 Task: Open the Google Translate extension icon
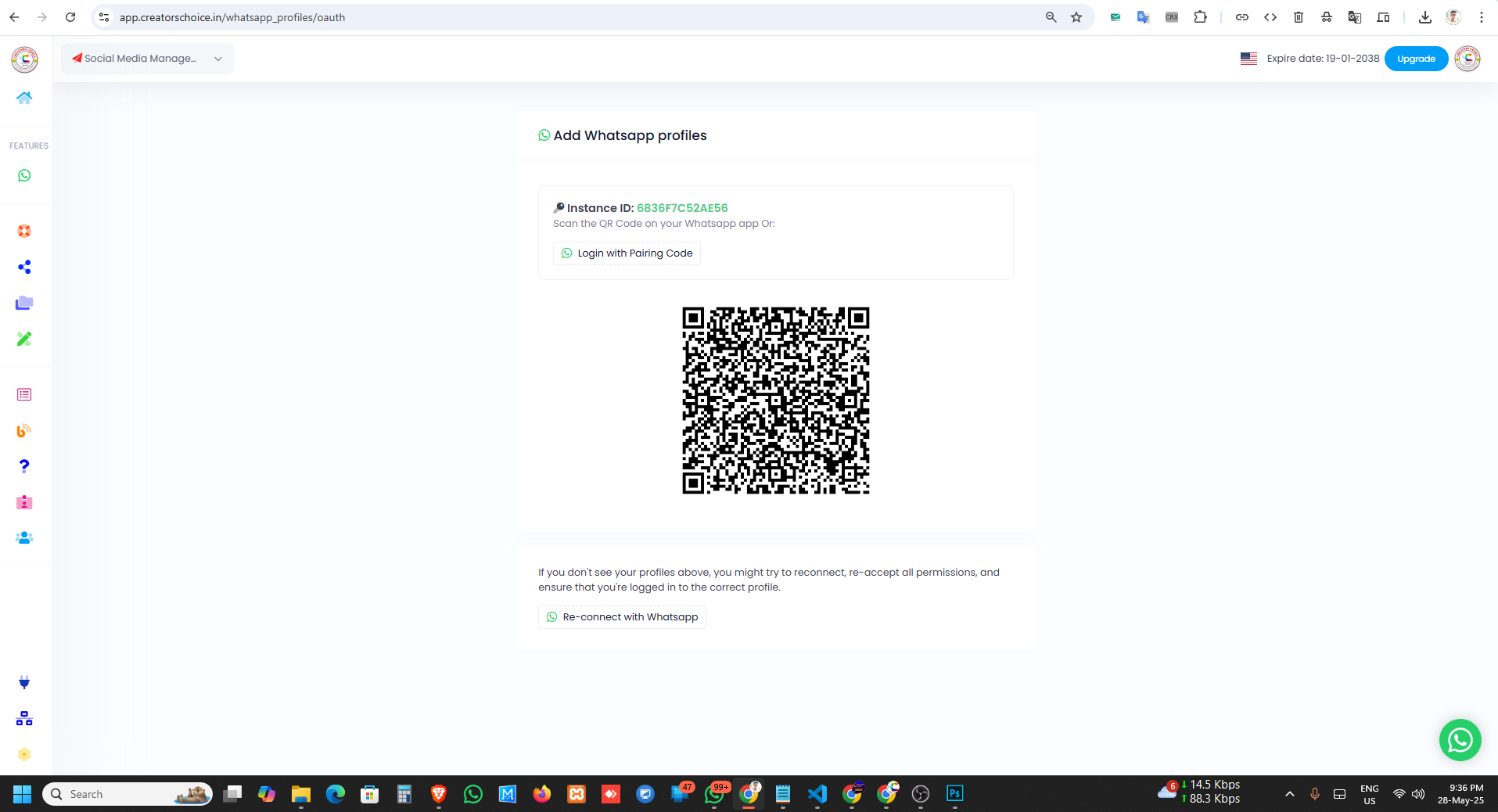[x=1144, y=17]
